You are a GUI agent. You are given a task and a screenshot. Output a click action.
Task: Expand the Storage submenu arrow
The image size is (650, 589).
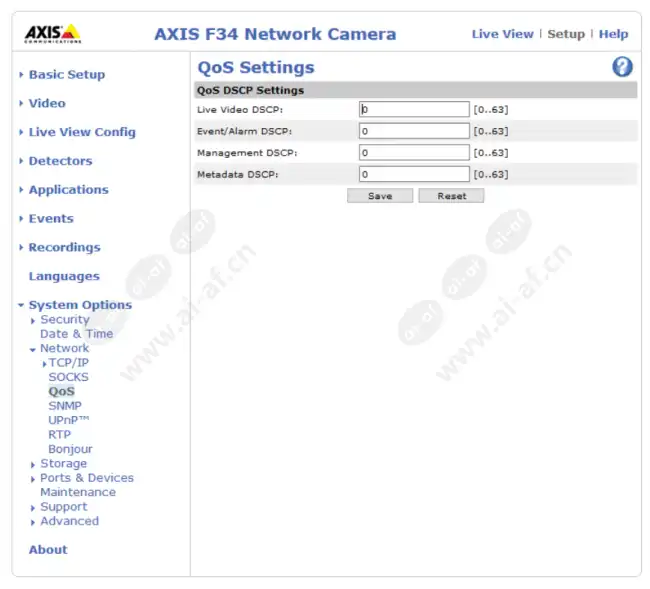(33, 465)
